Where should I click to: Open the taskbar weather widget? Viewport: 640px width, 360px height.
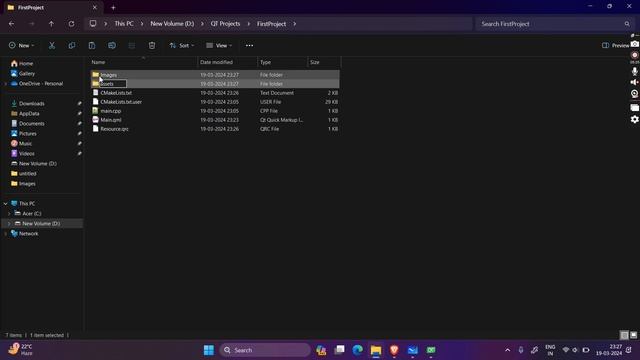20,350
